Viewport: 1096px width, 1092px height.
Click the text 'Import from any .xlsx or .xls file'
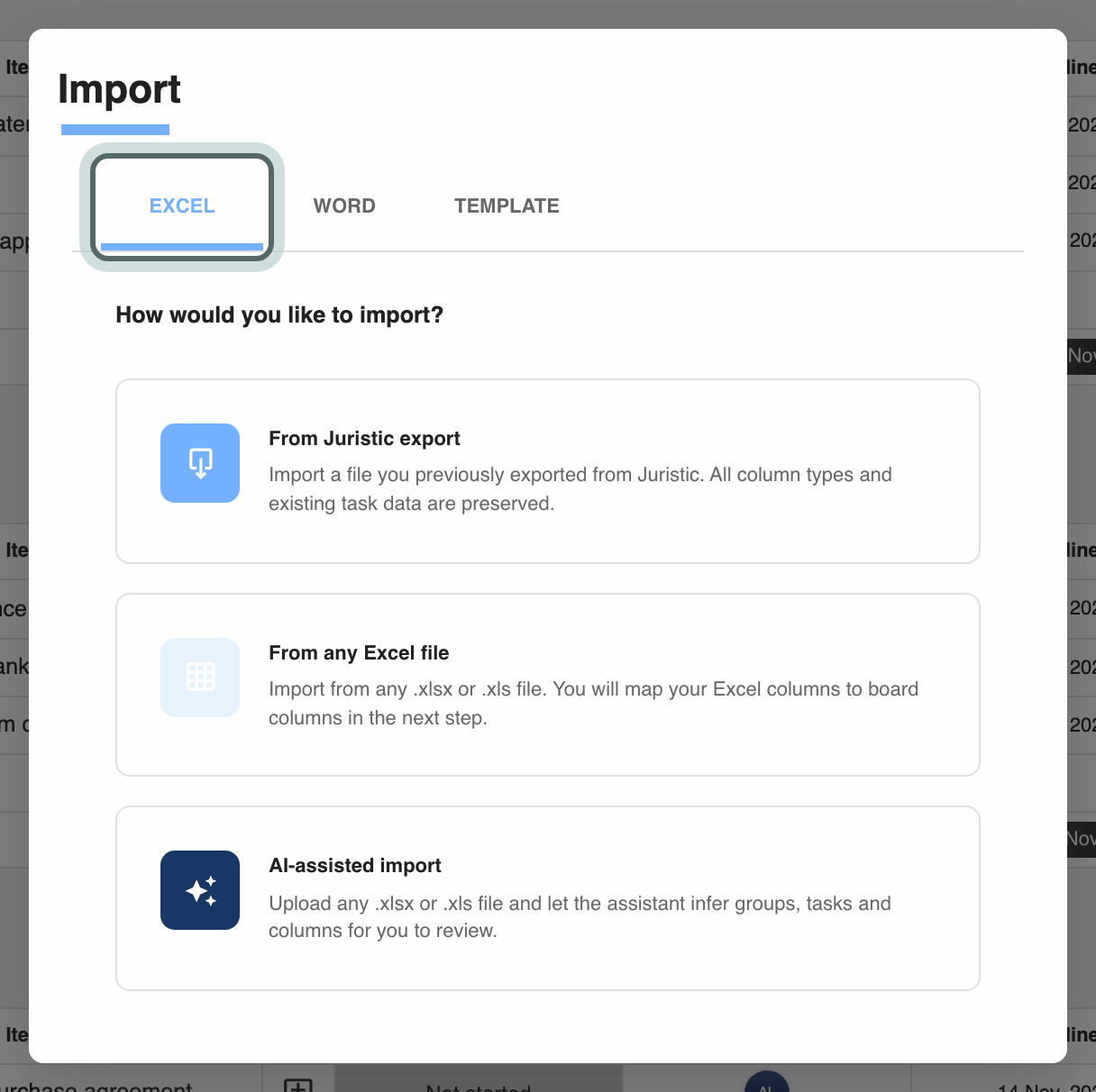pos(406,689)
